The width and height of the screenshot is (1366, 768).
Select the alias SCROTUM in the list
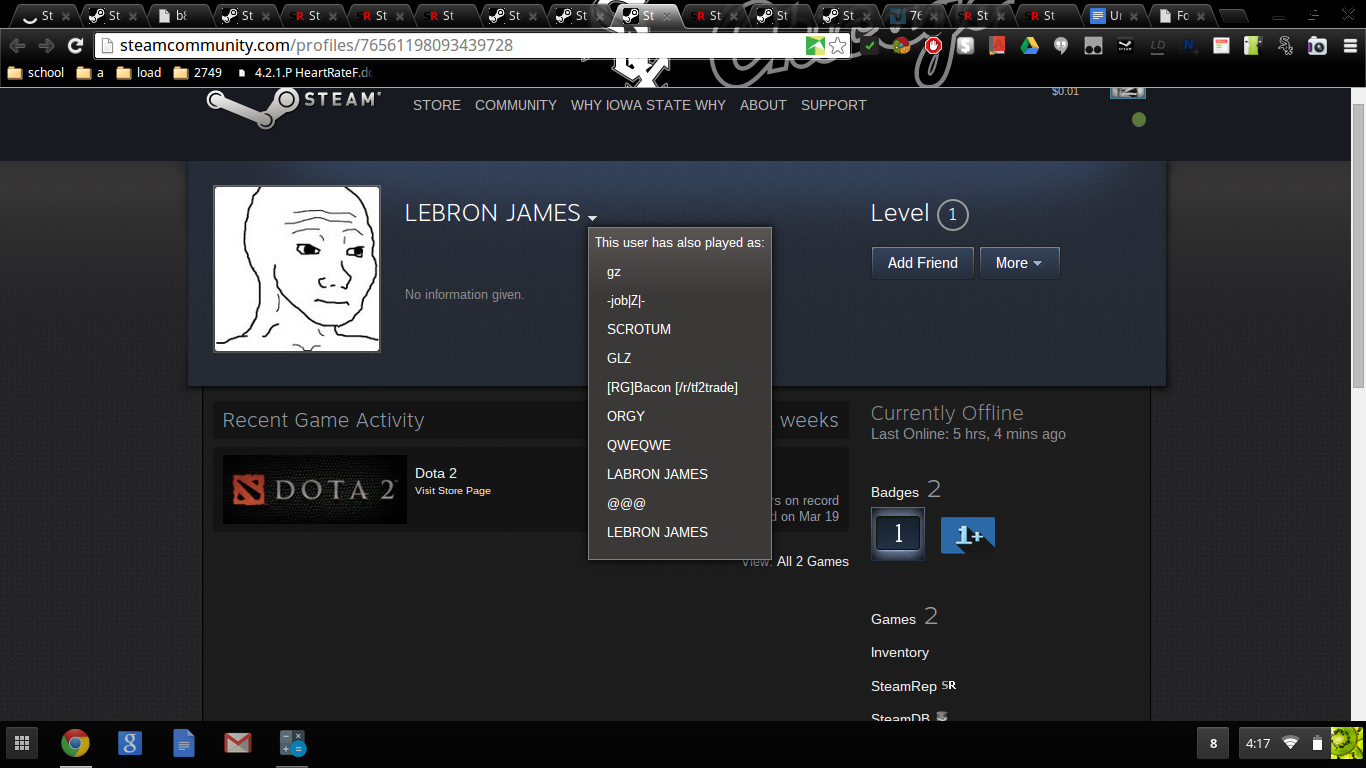tap(639, 329)
